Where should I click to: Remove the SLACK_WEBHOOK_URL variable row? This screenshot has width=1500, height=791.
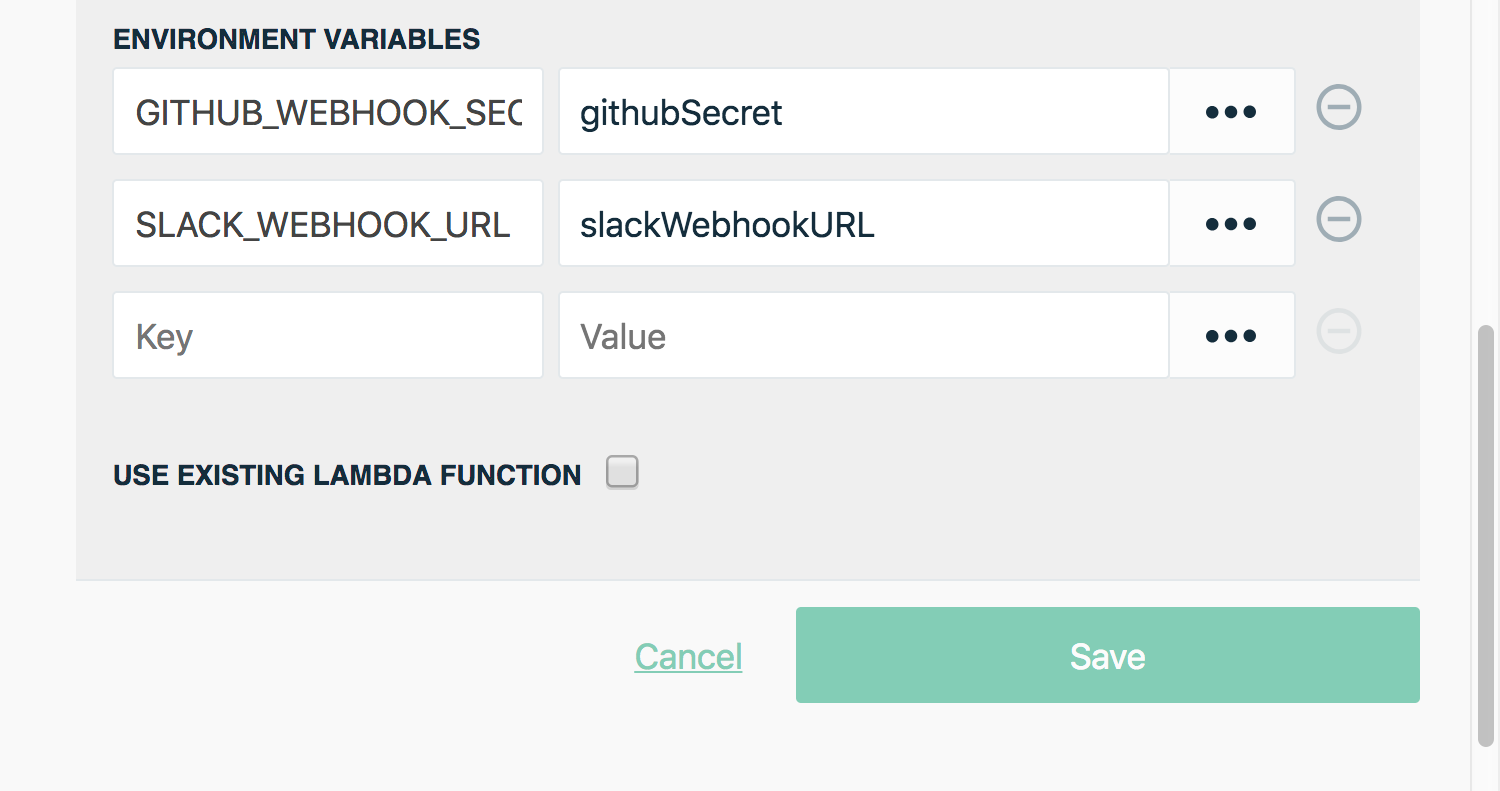pos(1338,219)
